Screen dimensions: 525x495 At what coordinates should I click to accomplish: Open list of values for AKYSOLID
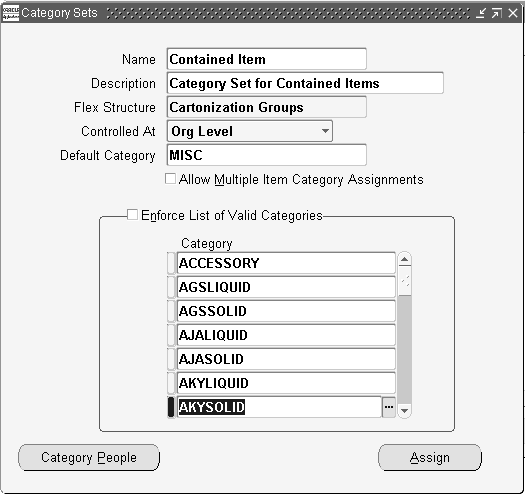pyautogui.click(x=388, y=407)
